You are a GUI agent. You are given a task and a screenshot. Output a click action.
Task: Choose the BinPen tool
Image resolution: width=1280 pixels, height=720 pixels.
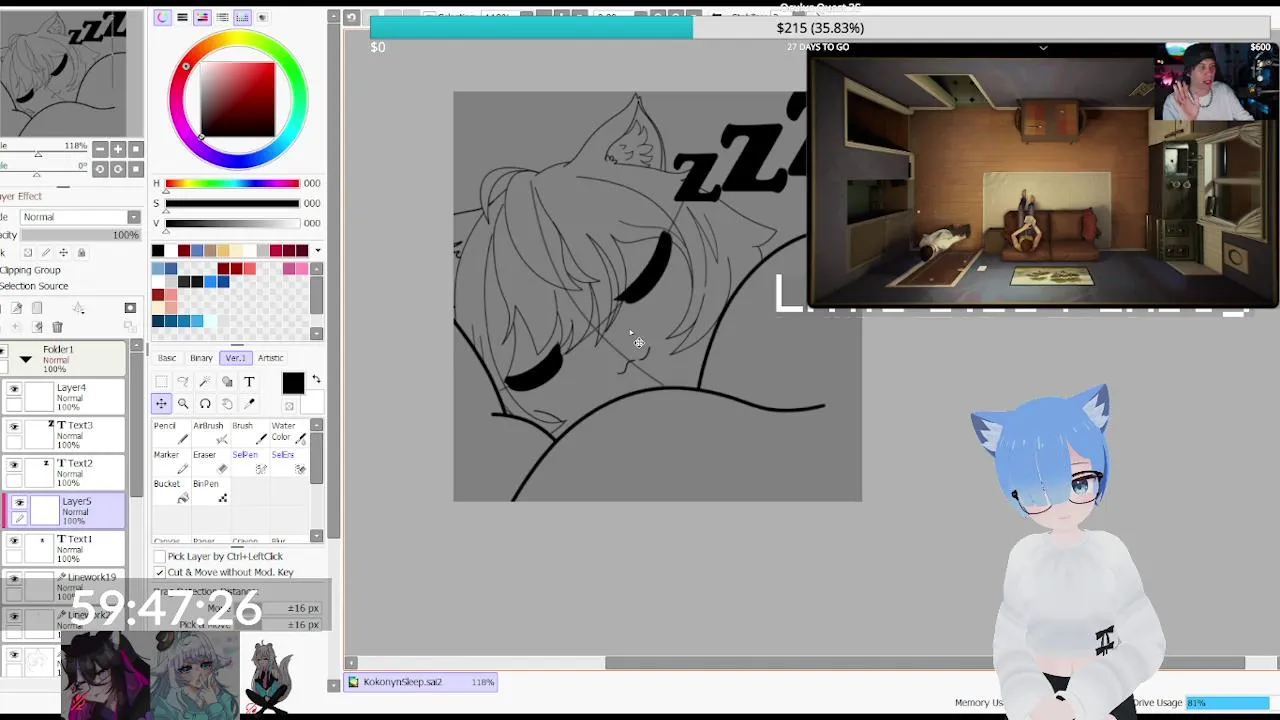pyautogui.click(x=209, y=491)
